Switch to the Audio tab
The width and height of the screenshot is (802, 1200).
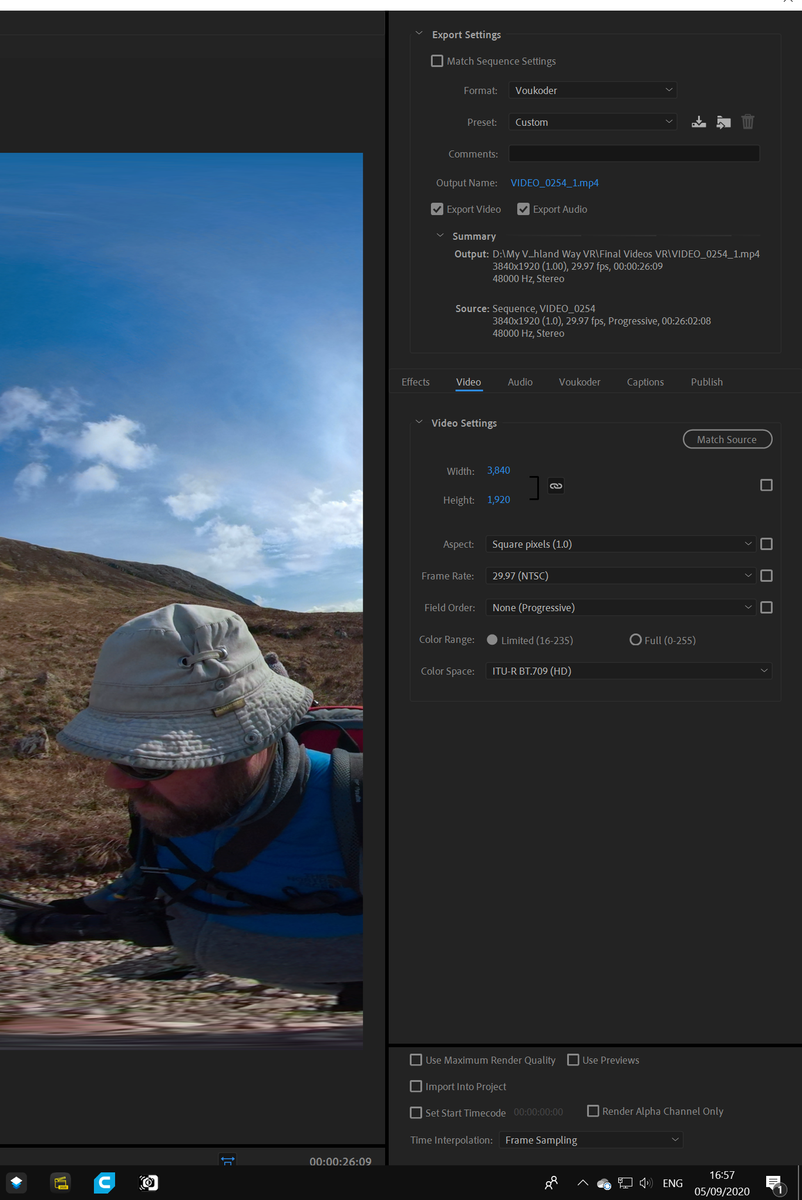(x=520, y=382)
